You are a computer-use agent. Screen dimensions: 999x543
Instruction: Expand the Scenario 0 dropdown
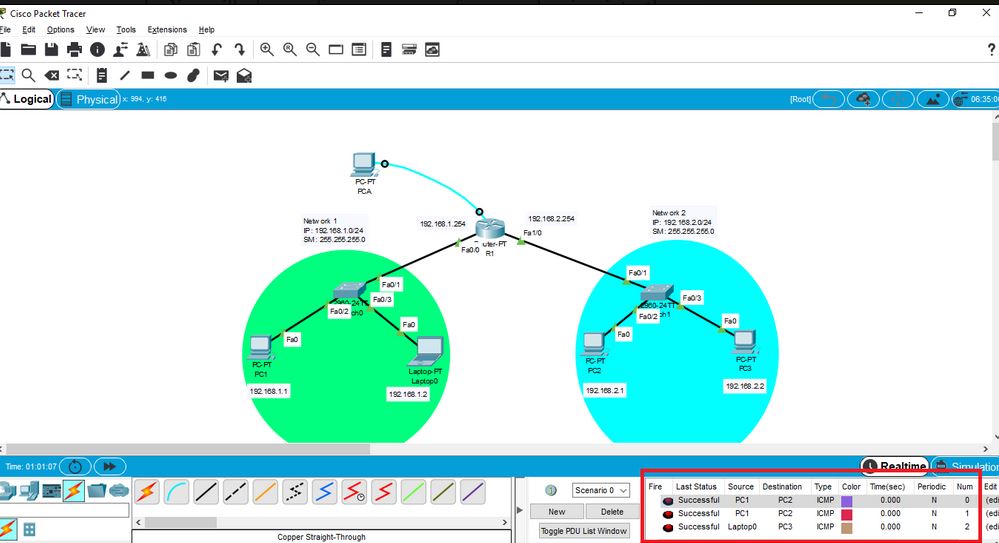tap(600, 490)
